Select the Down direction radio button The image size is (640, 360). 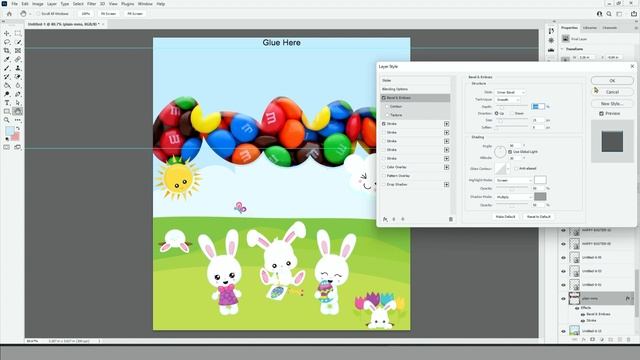(x=511, y=113)
